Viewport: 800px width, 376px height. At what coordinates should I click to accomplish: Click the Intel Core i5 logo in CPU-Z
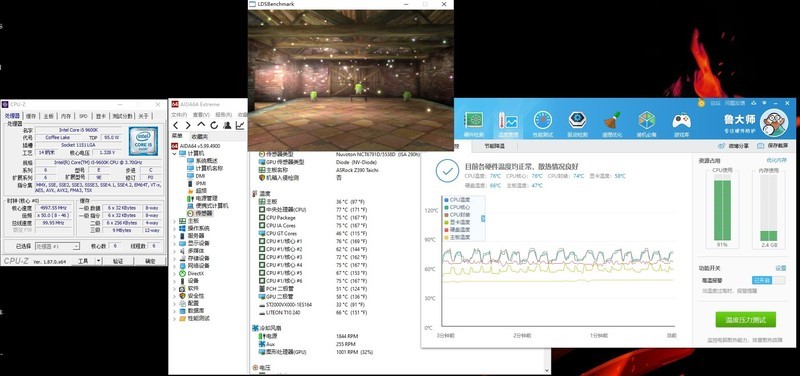point(143,141)
